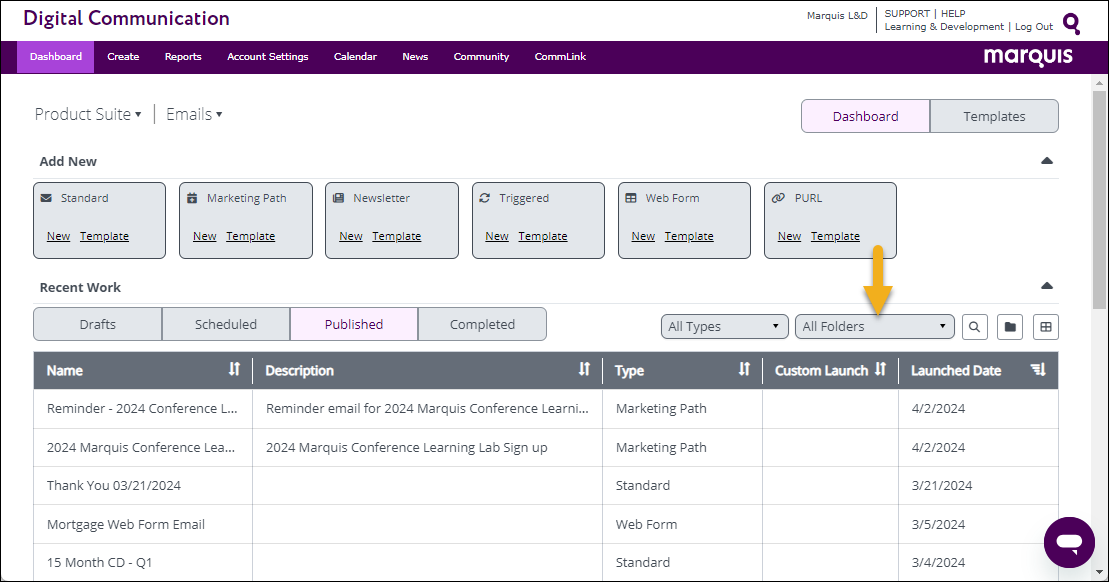
Task: Open Community in navigation bar
Action: pyautogui.click(x=481, y=57)
